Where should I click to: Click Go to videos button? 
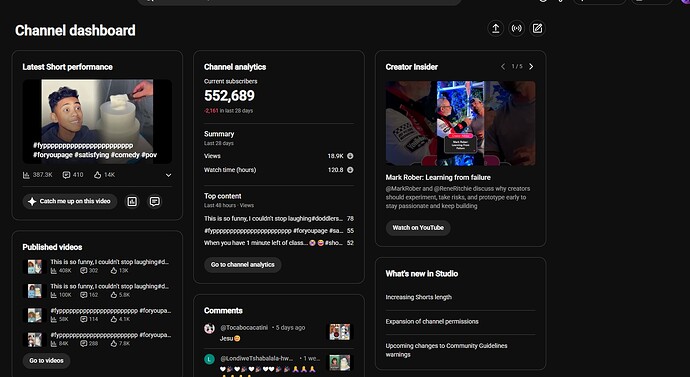click(46, 361)
